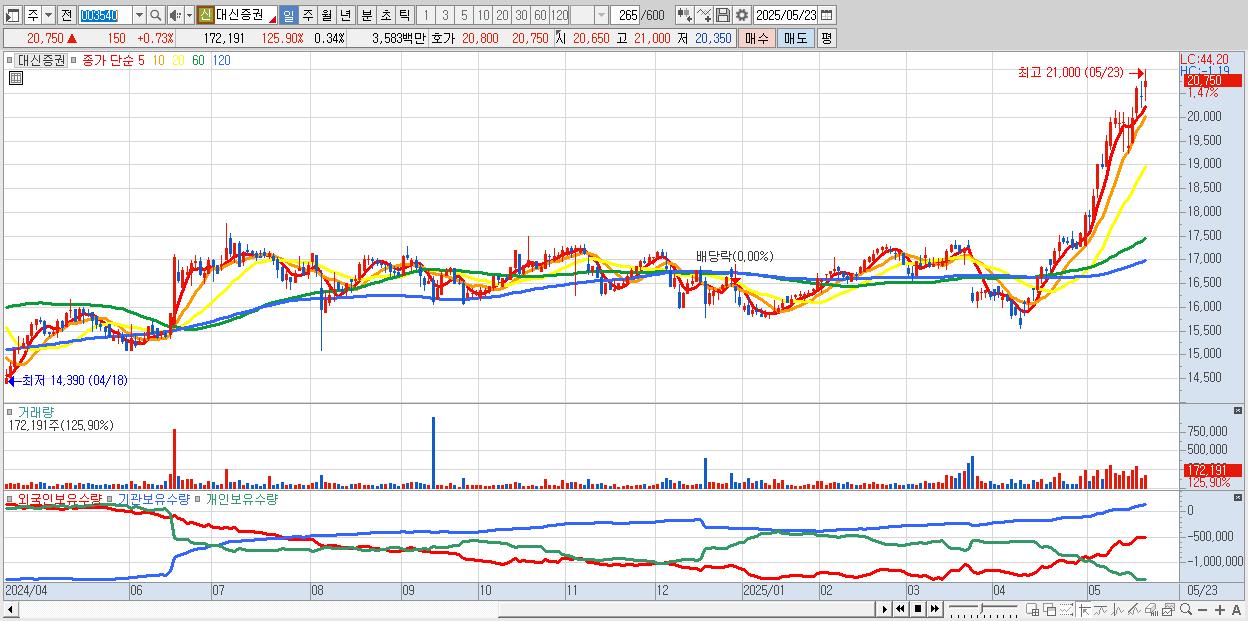This screenshot has width=1248, height=621.
Task: Choose the 3 interval button
Action: [x=445, y=15]
